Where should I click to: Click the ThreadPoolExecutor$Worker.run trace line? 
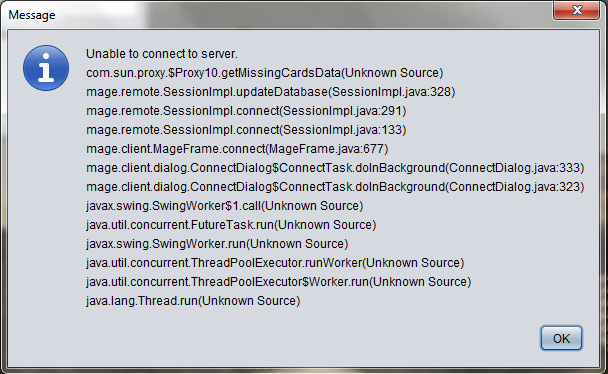pos(278,282)
